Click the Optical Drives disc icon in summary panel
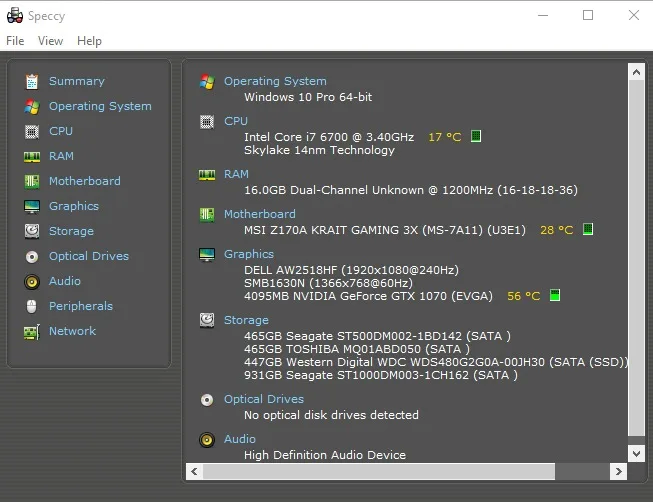The image size is (653, 502). (207, 400)
